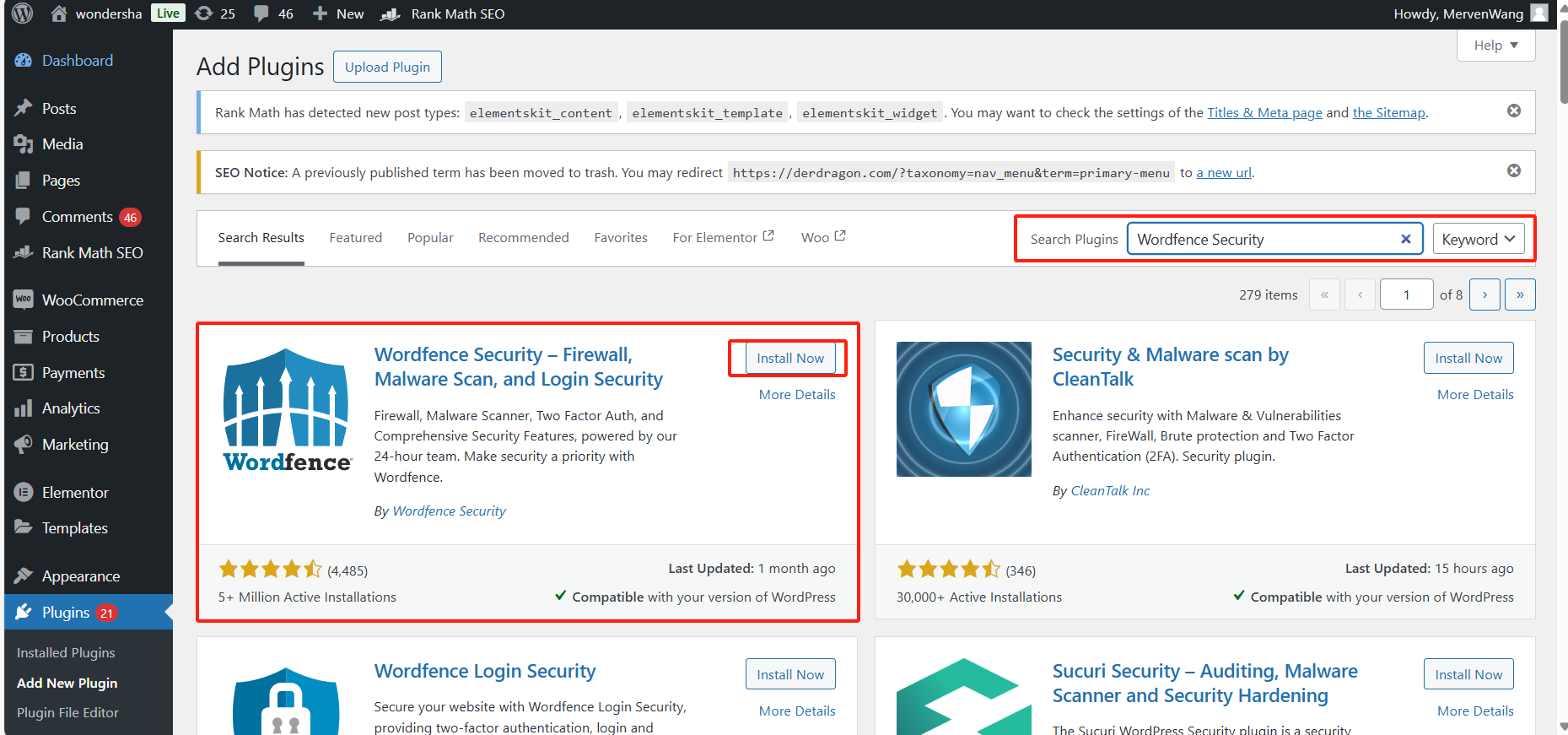This screenshot has width=1568, height=735.
Task: Switch to the Featured tab
Action: click(x=356, y=238)
